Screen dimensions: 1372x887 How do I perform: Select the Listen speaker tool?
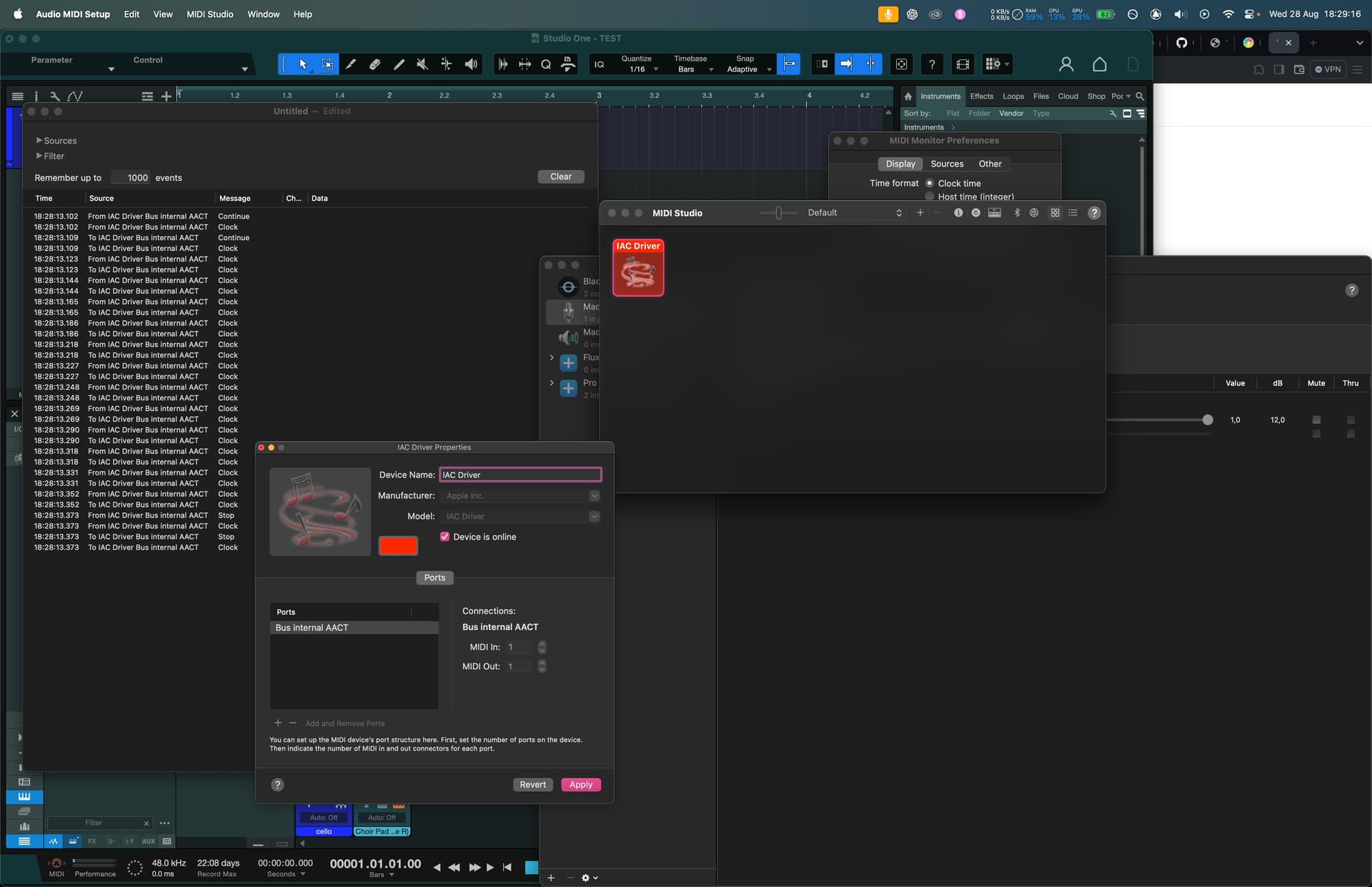(x=471, y=64)
